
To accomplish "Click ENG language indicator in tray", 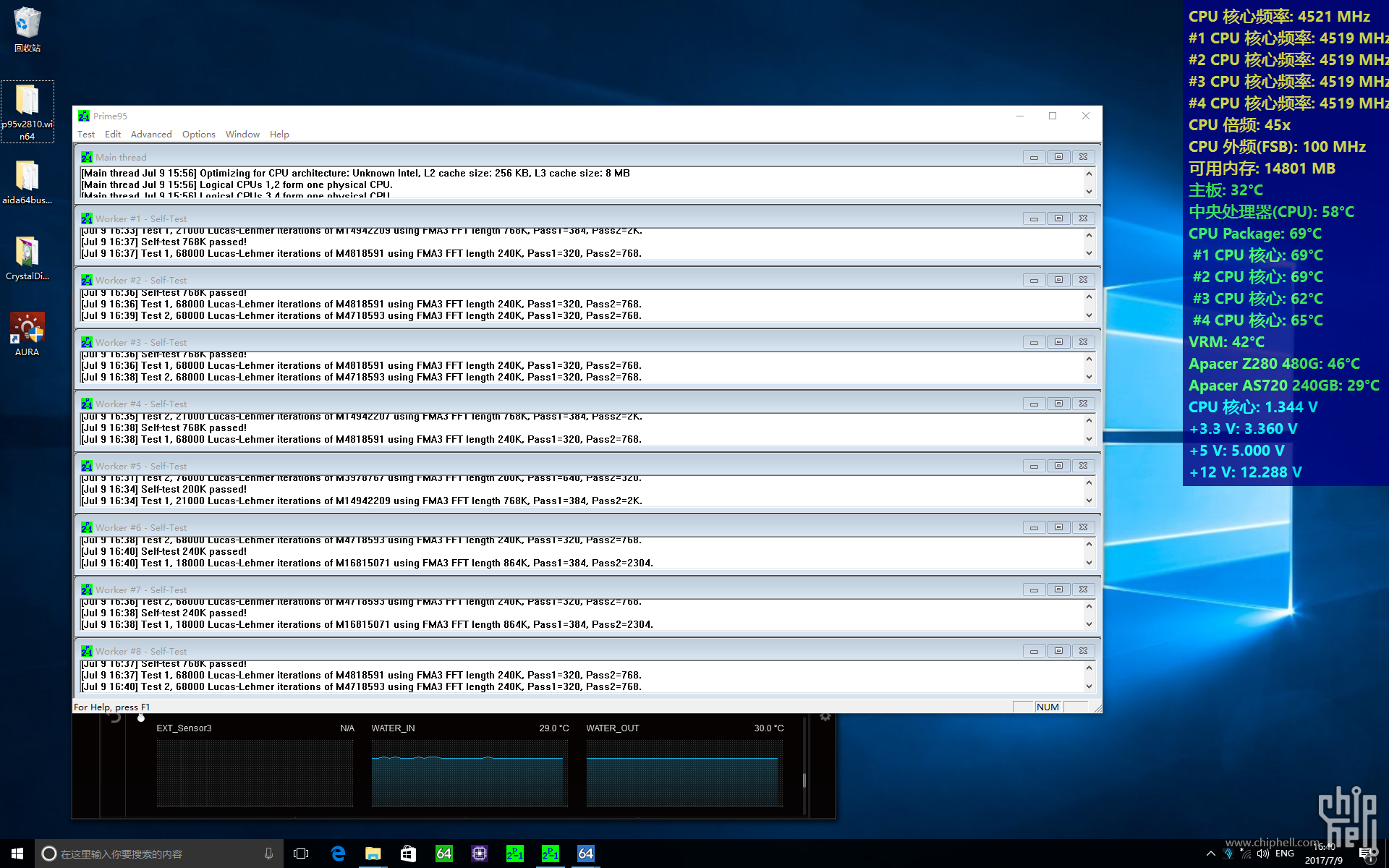I will tap(1285, 854).
